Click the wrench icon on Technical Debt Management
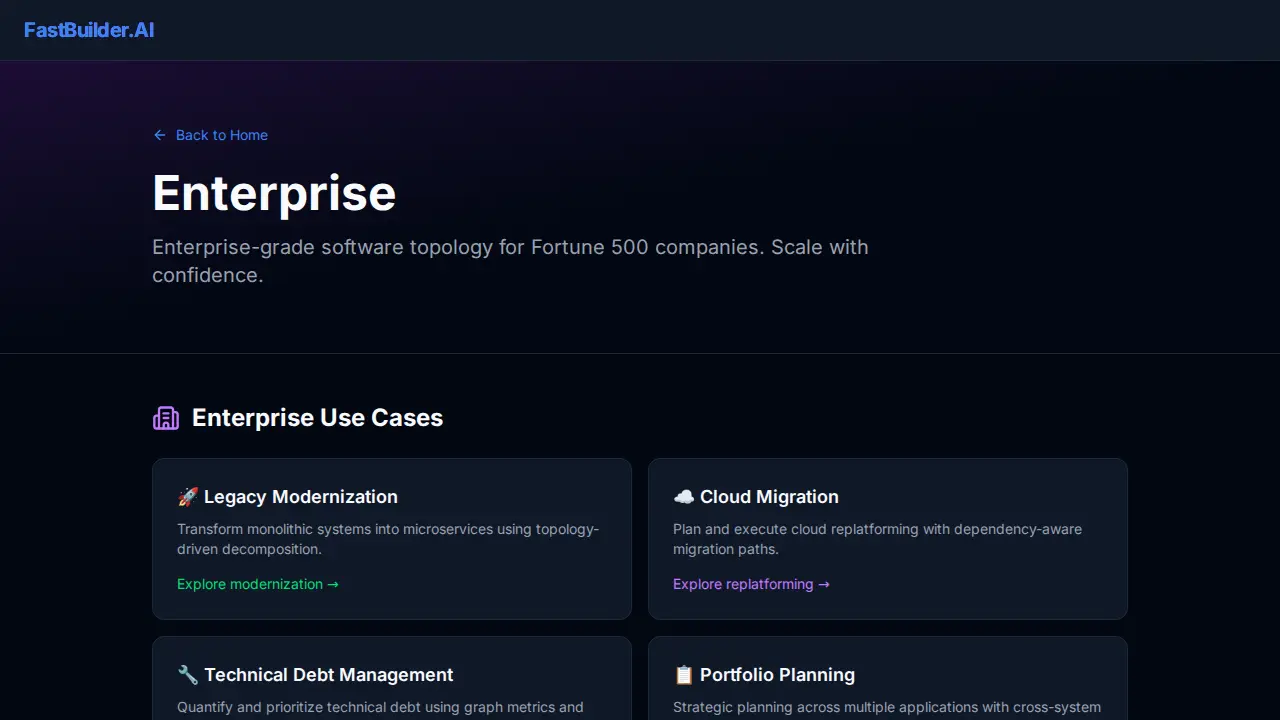Screen dimensions: 1280x720 (x=188, y=675)
